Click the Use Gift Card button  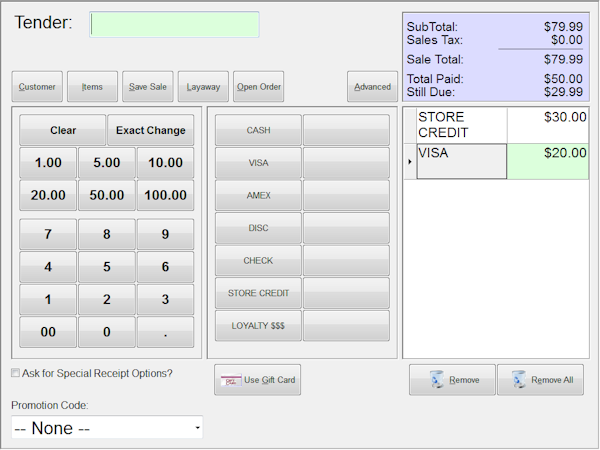[257, 380]
